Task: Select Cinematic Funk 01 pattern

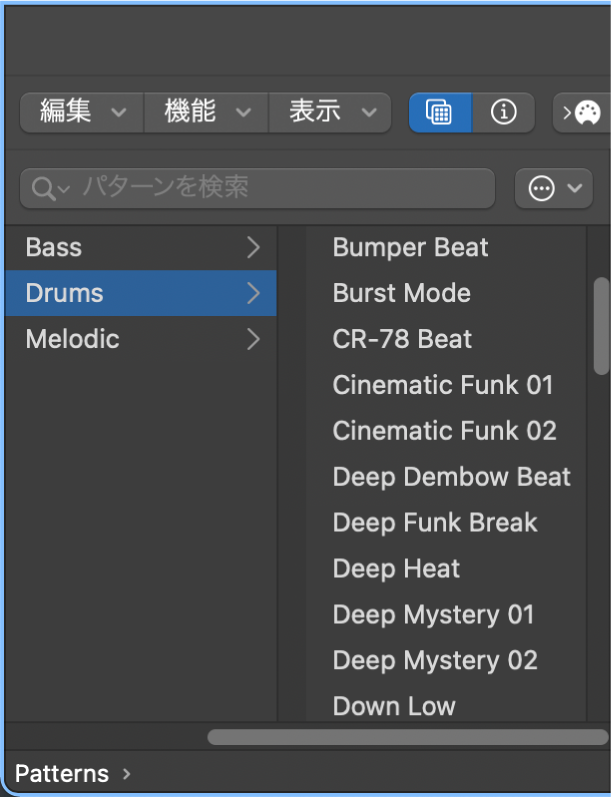Action: (x=442, y=385)
